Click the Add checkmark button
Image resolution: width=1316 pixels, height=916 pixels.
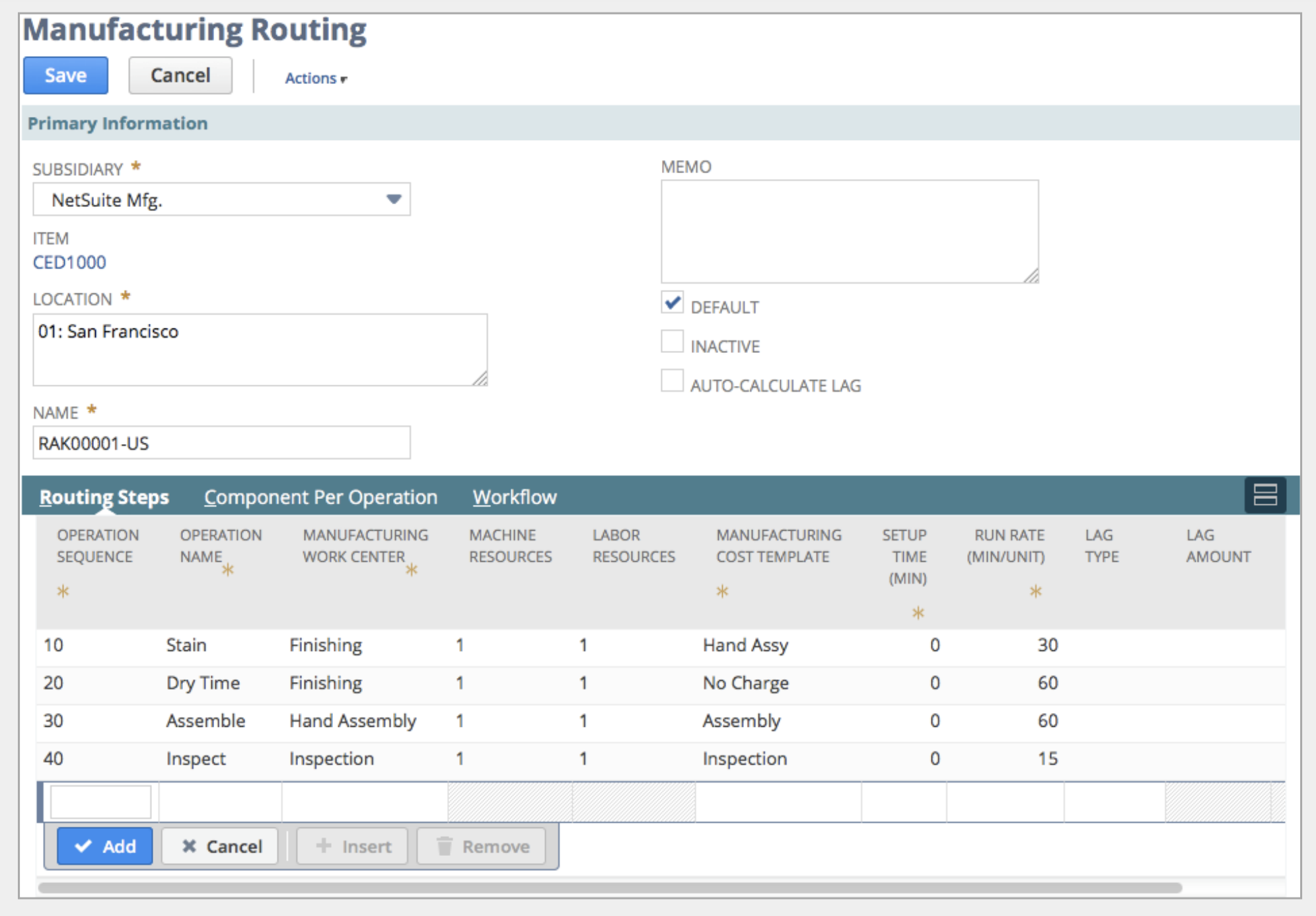[x=104, y=846]
